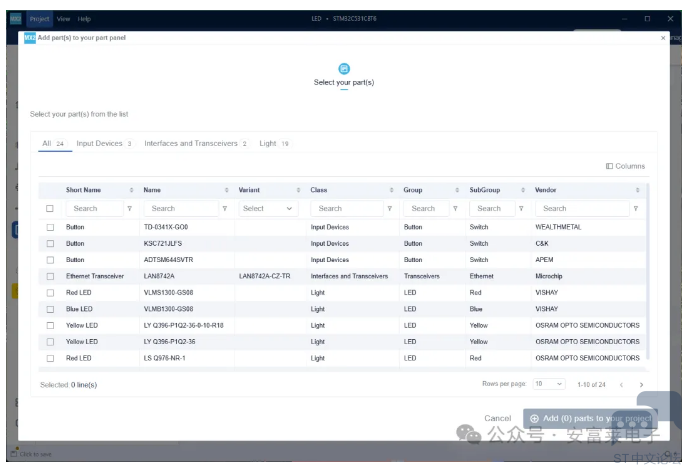Close the Add parts dialog
The image size is (690, 474).
click(662, 38)
